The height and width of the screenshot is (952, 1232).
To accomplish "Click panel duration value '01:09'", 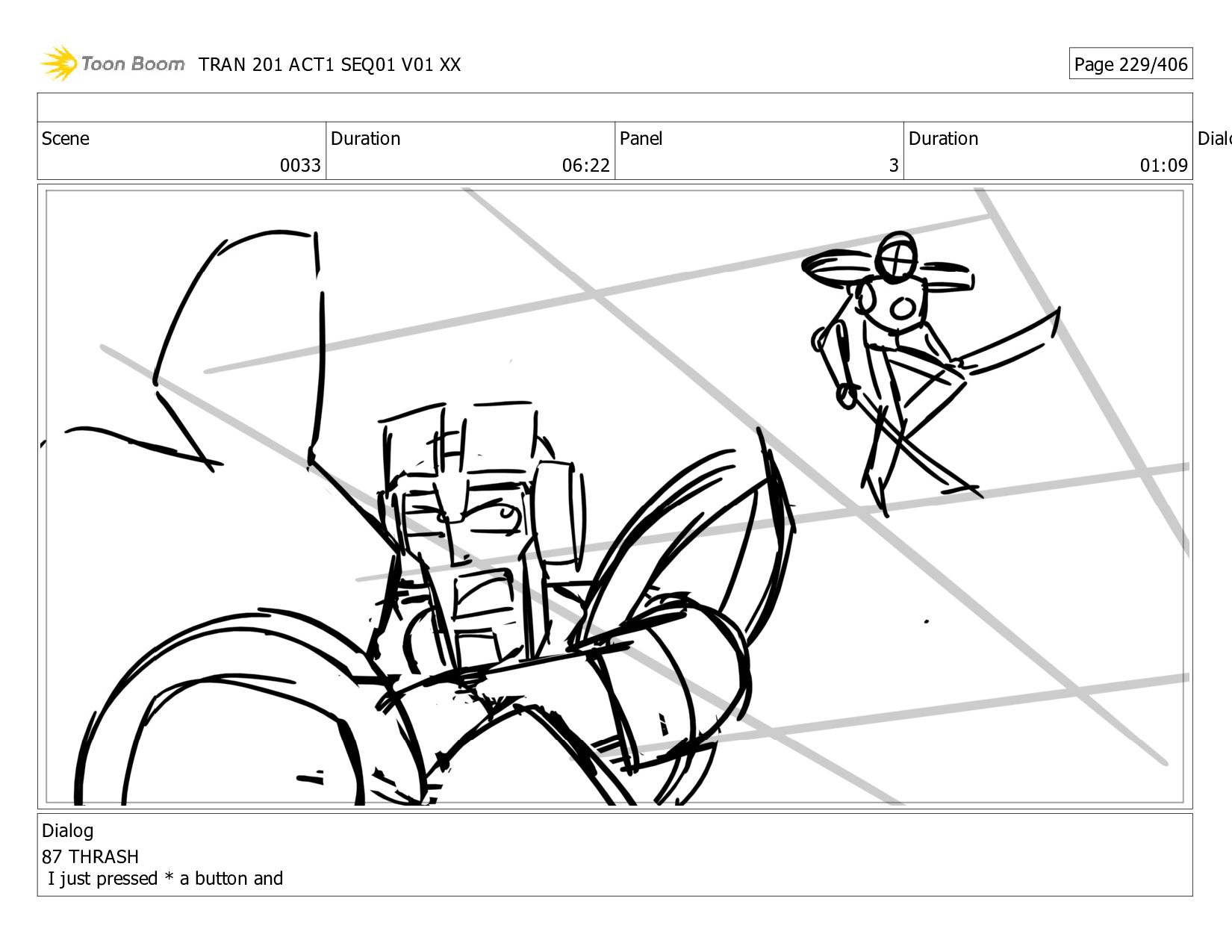I will point(1163,165).
